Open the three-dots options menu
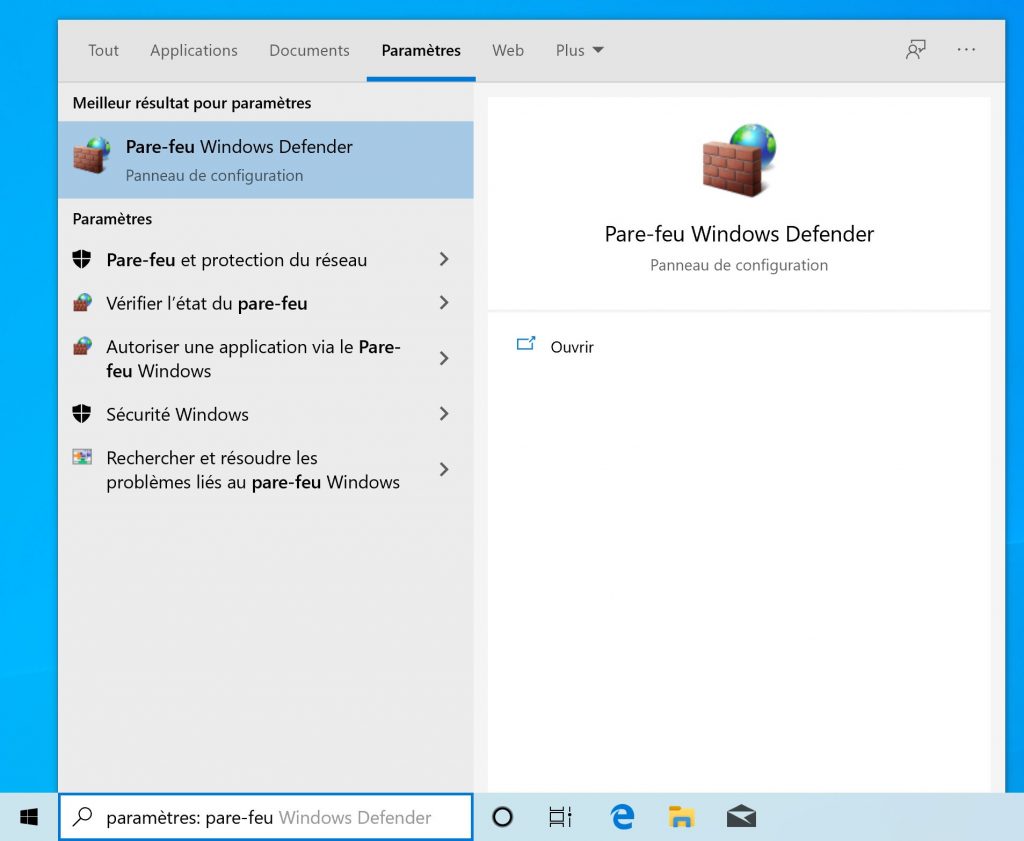 (x=966, y=50)
